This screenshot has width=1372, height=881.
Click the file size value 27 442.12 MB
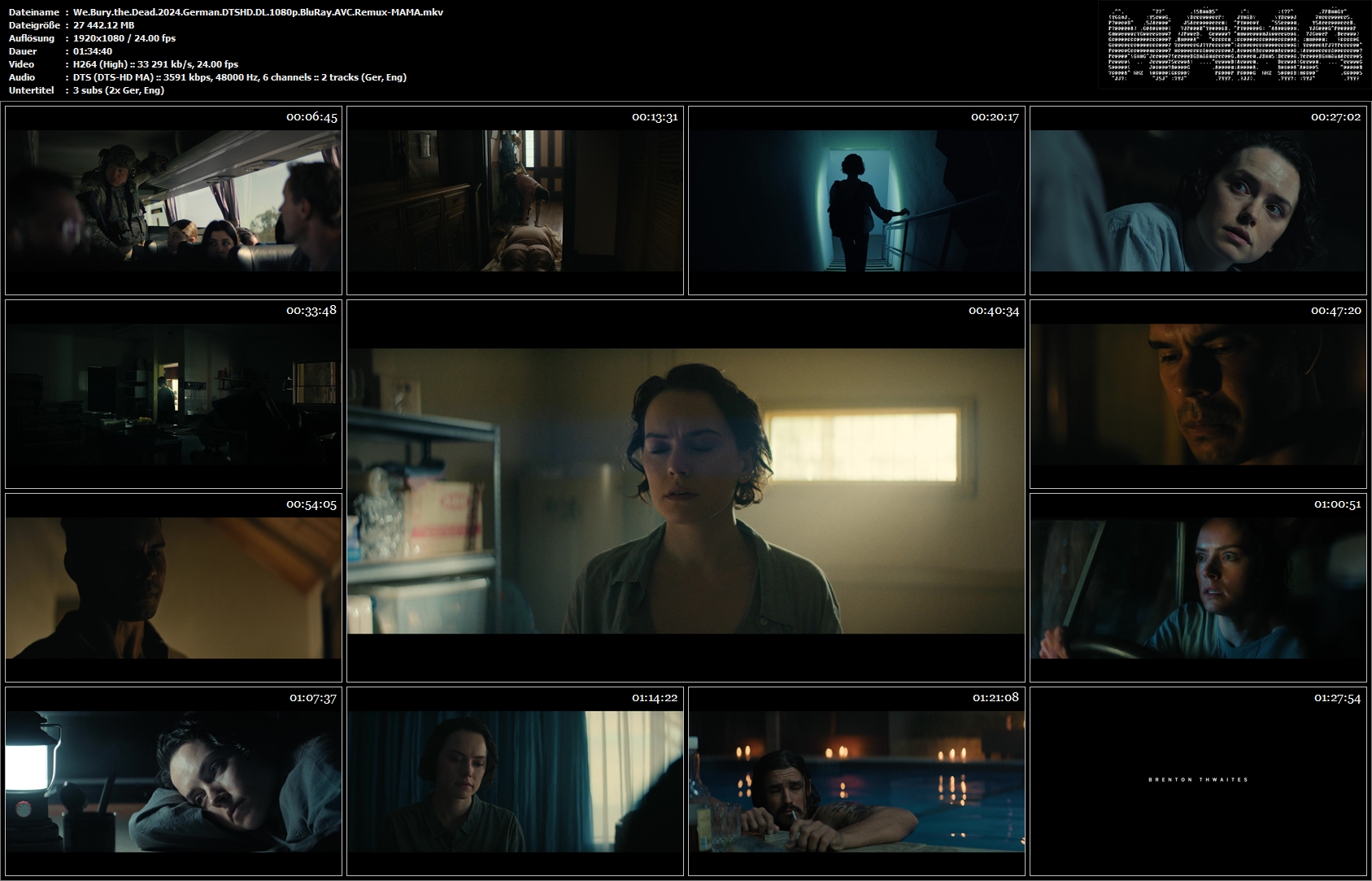tap(103, 25)
